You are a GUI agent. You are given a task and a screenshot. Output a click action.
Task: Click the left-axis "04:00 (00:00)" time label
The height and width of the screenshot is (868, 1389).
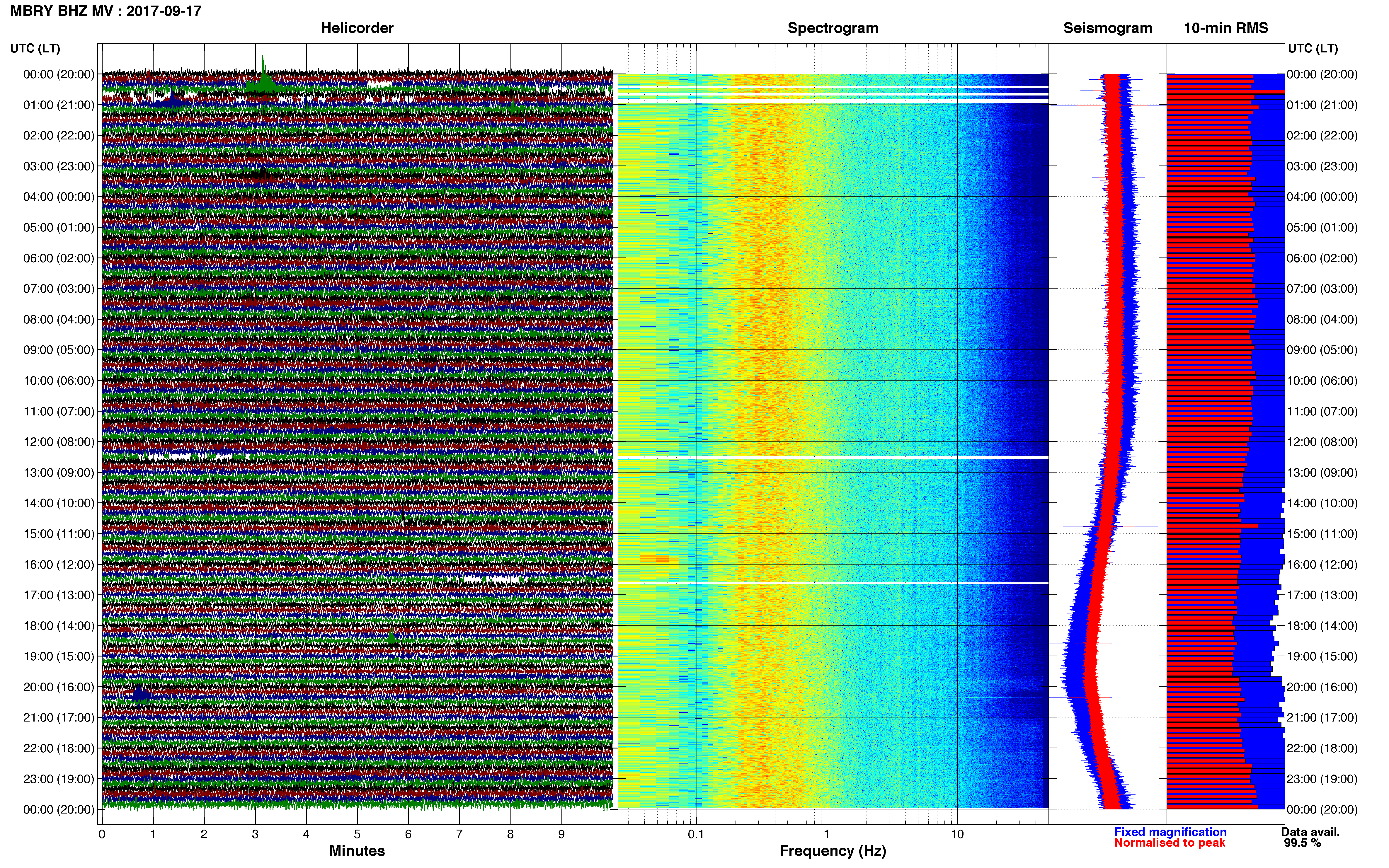tap(59, 197)
